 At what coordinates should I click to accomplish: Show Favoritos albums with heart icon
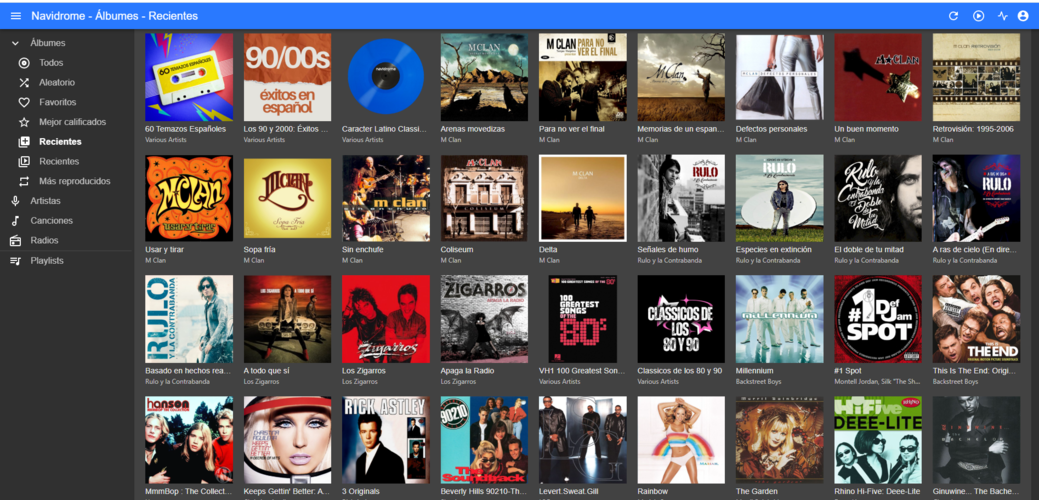click(x=57, y=102)
